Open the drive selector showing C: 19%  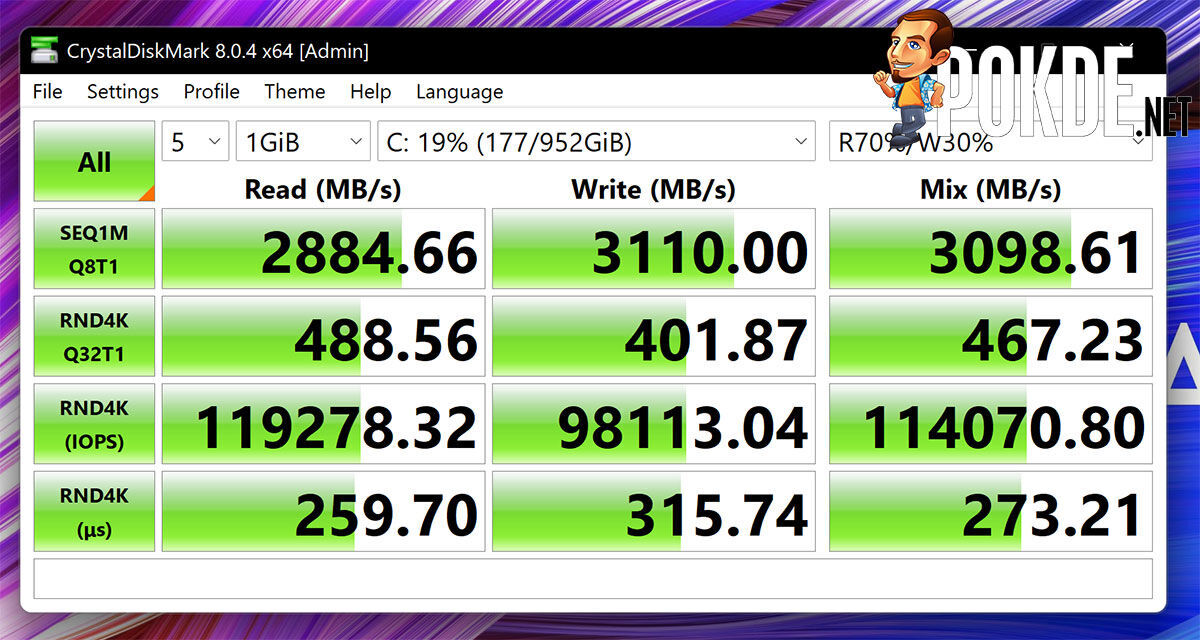coord(596,142)
